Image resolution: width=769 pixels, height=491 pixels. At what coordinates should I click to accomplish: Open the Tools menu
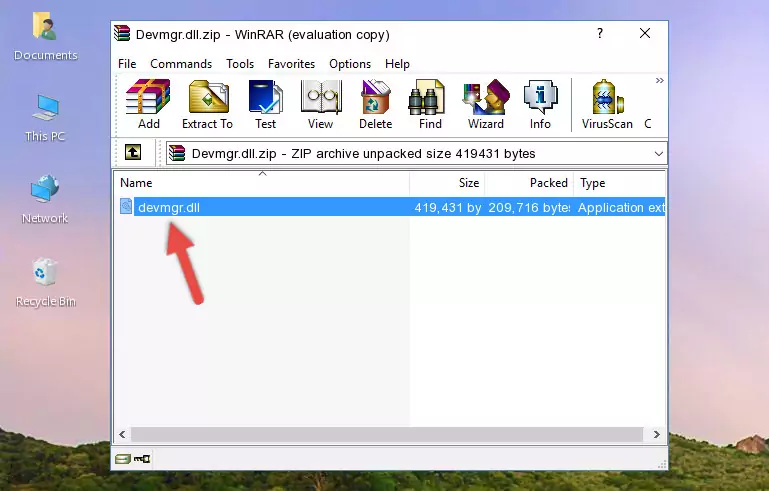coord(240,64)
